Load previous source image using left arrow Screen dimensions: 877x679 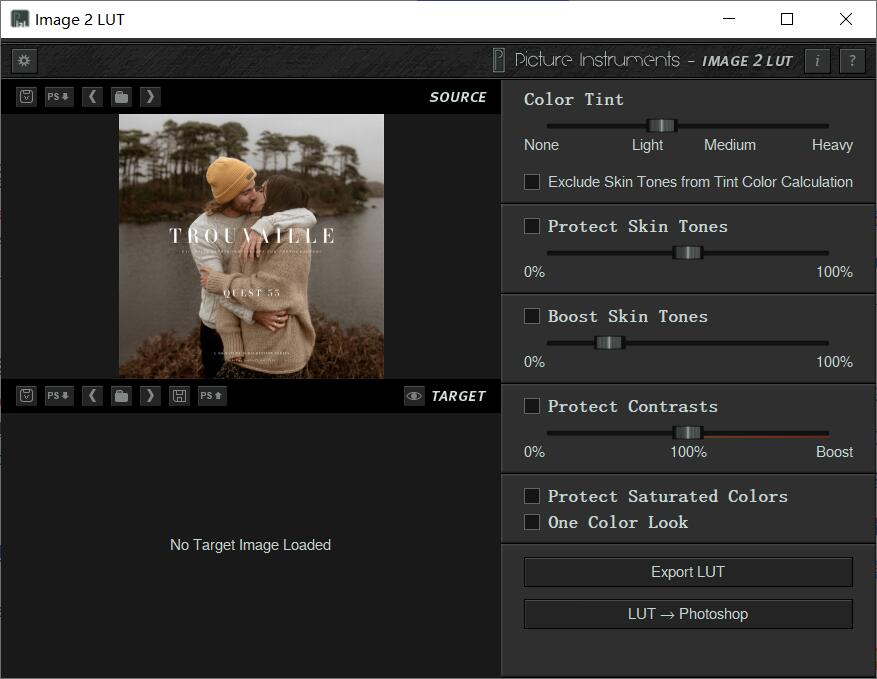(x=92, y=96)
